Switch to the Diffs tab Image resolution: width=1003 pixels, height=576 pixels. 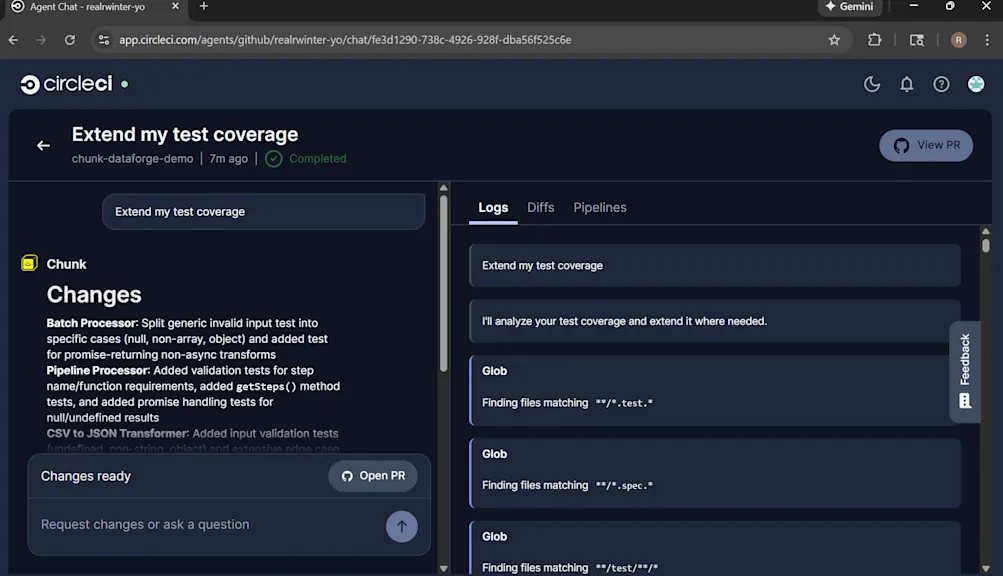pyautogui.click(x=541, y=207)
